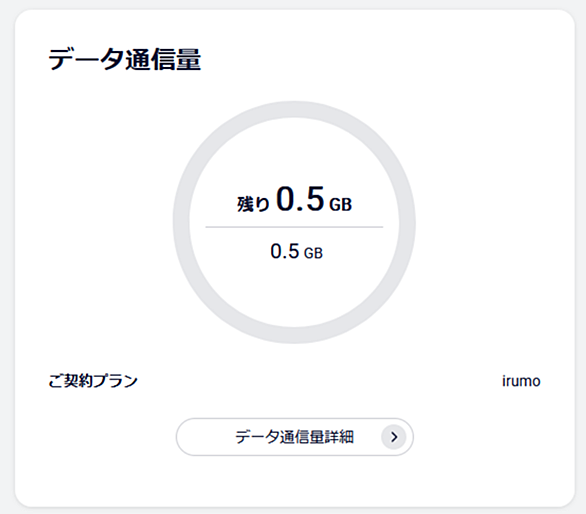Open データ通信量詳細 details page
Image resolution: width=586 pixels, height=514 pixels.
pyautogui.click(x=294, y=437)
